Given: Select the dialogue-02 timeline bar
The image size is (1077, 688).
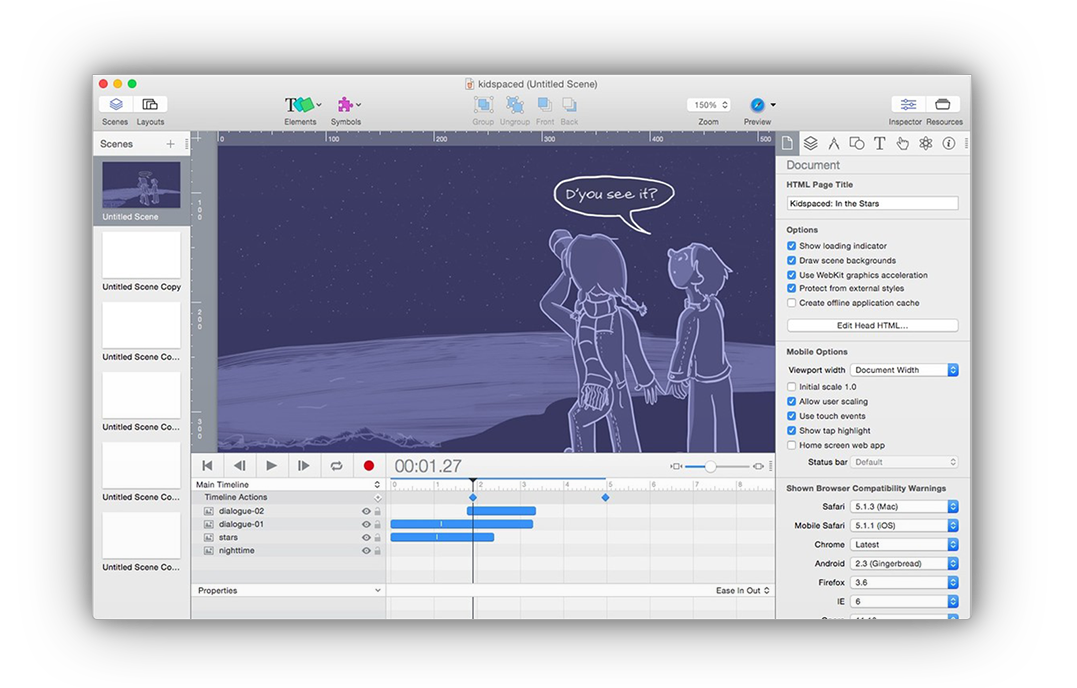Looking at the screenshot, I should coord(501,511).
